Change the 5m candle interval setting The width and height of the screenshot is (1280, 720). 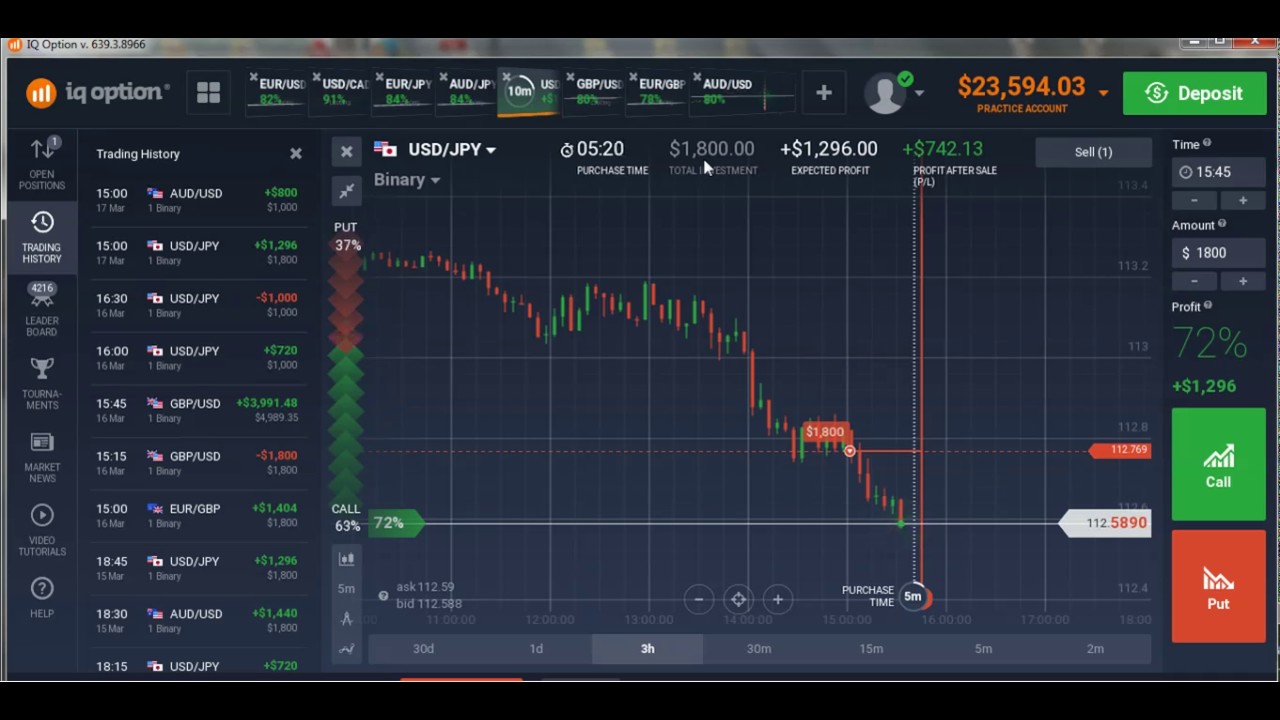pyautogui.click(x=346, y=588)
